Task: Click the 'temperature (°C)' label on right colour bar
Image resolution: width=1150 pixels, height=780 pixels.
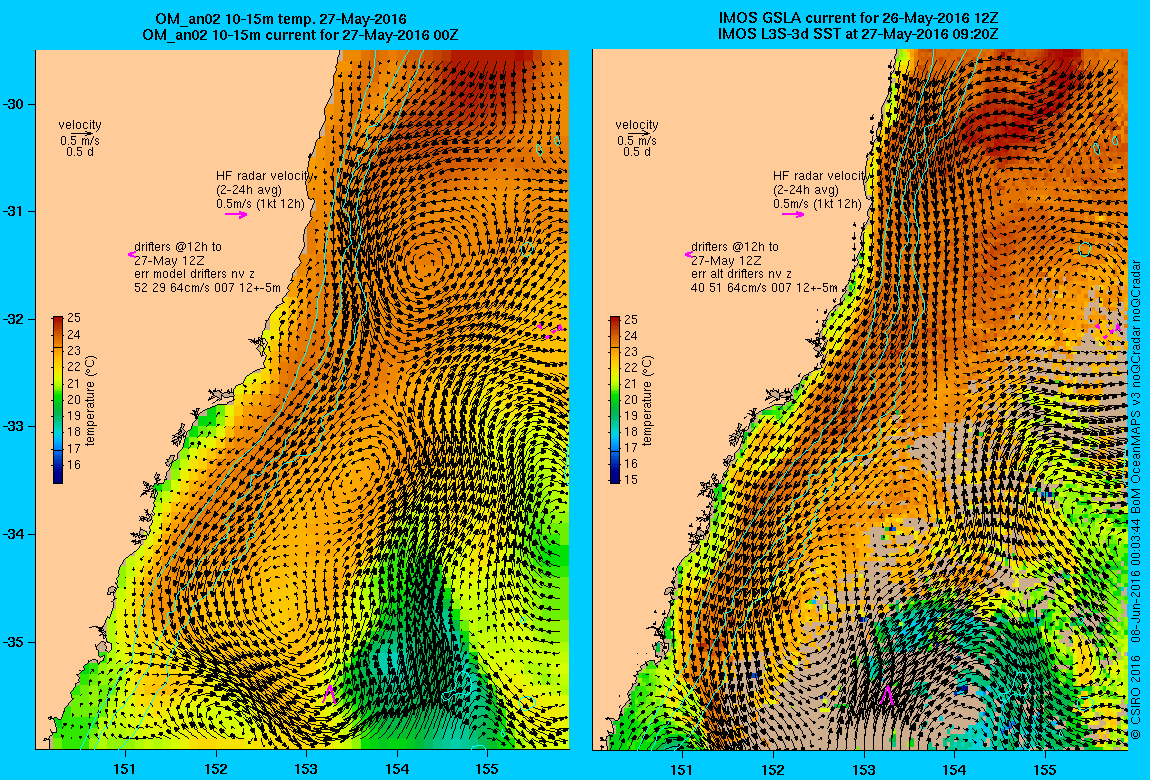Action: tap(647, 401)
